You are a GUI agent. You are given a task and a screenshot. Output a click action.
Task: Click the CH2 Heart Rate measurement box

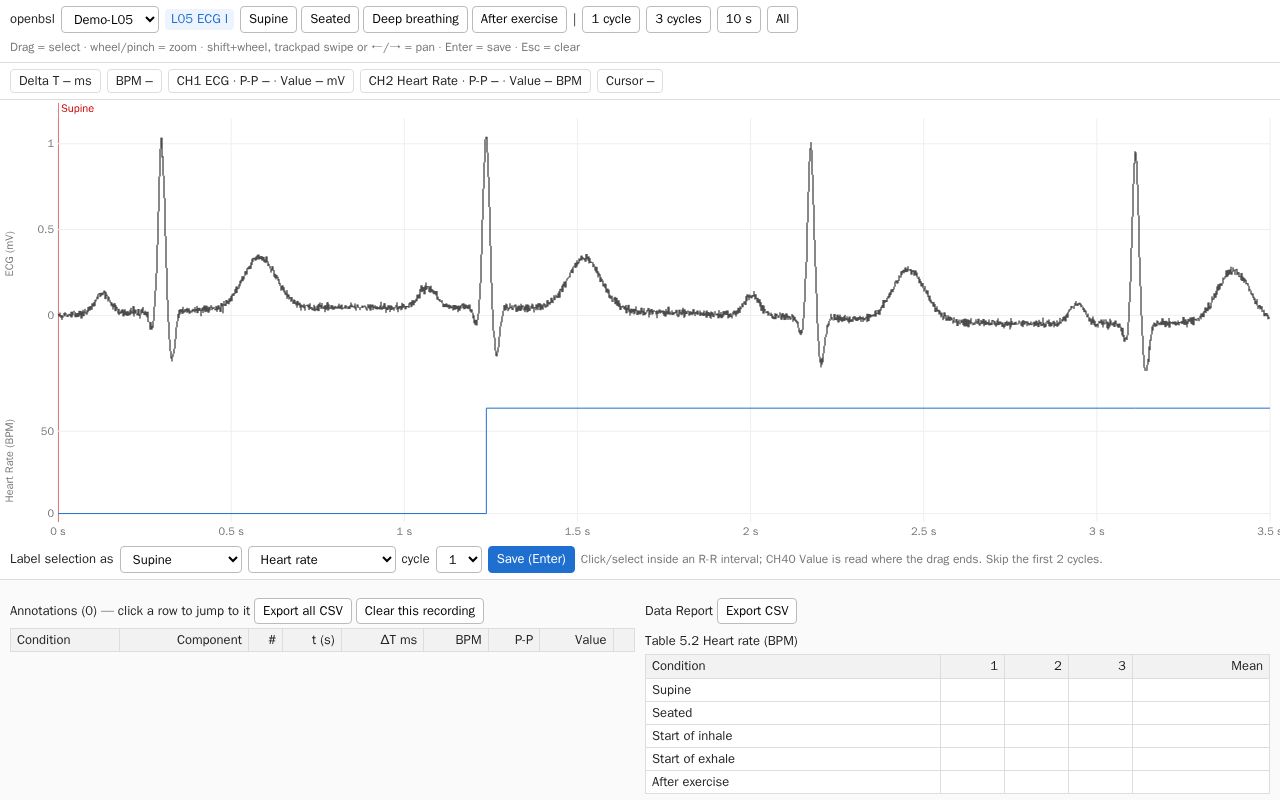475,81
